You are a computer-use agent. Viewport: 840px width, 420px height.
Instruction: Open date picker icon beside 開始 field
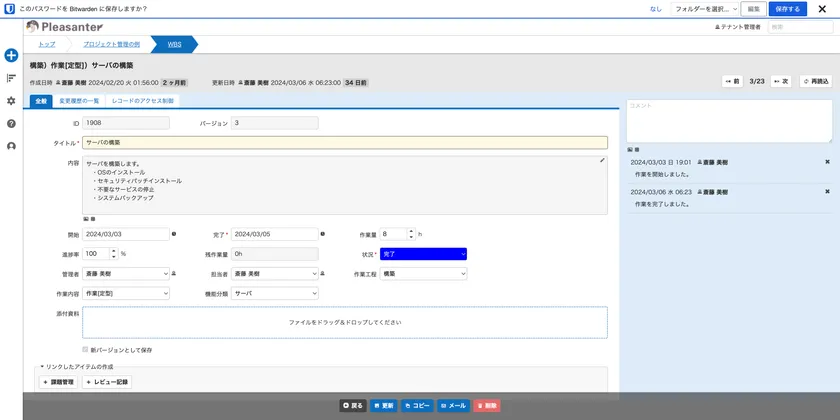click(x=174, y=234)
